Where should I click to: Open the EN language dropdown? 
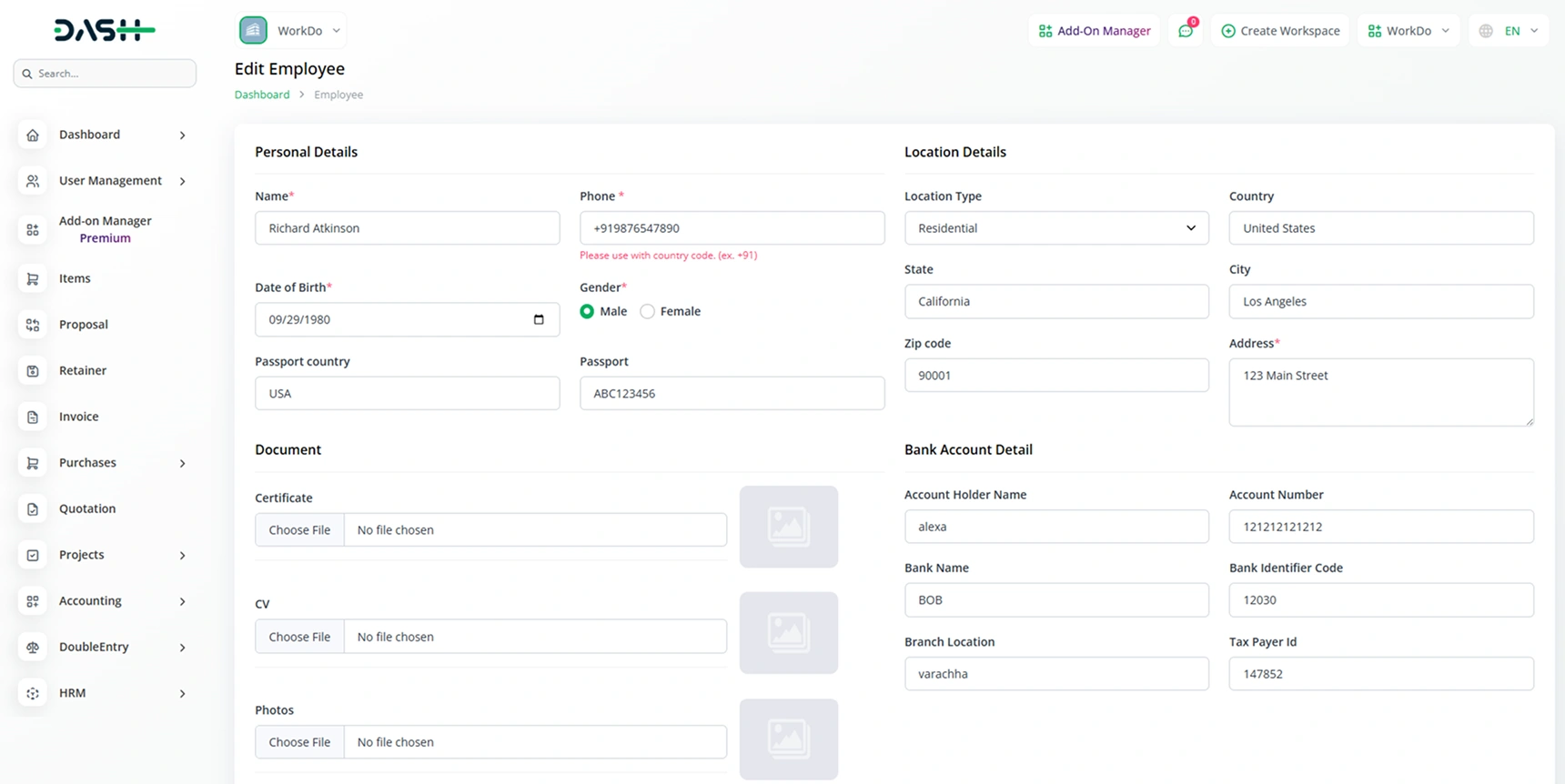[1509, 31]
